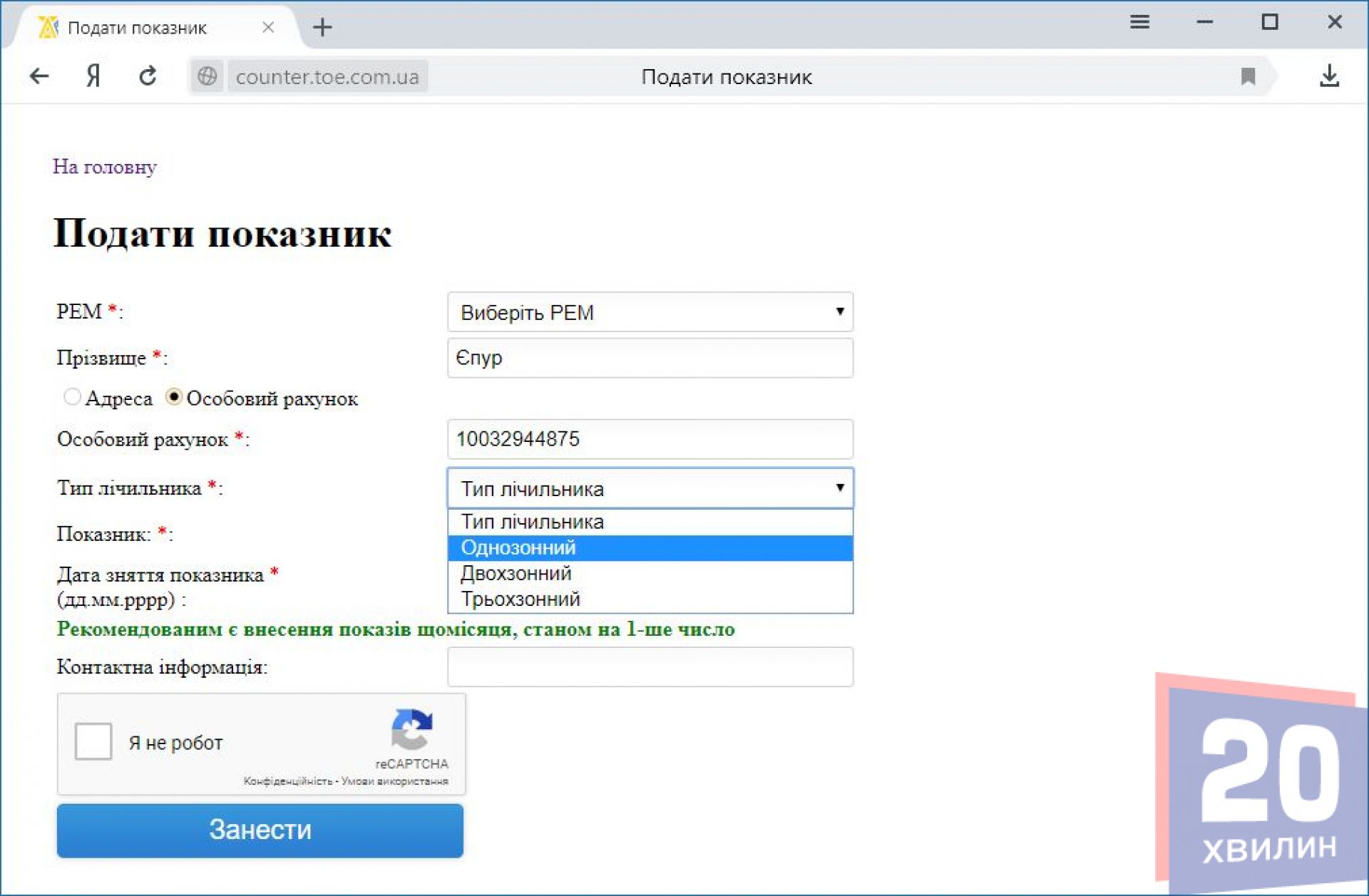Click the globe site info icon
The height and width of the screenshot is (896, 1369).
[207, 76]
